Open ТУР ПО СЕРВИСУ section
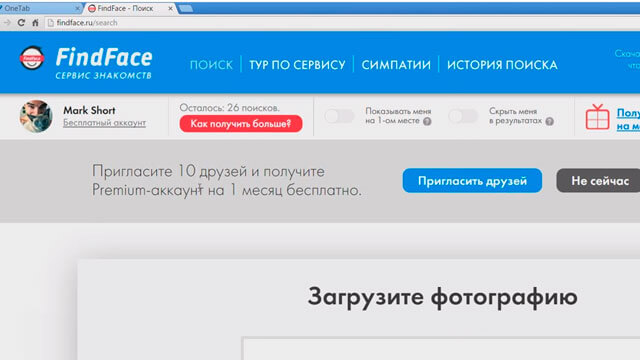Screen dimensions: 640x360 297,65
